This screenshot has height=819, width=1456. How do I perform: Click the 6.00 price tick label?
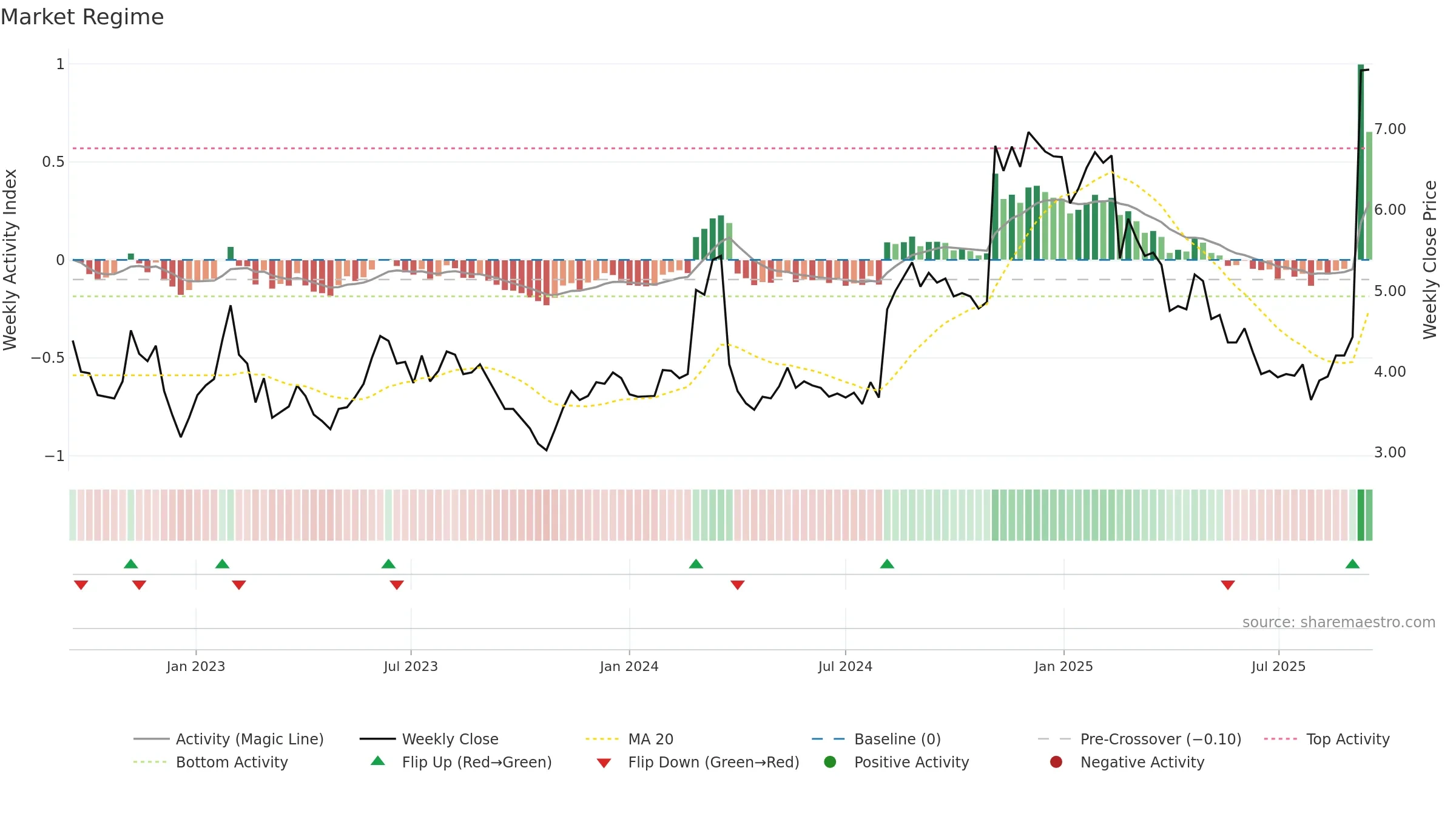(1390, 209)
